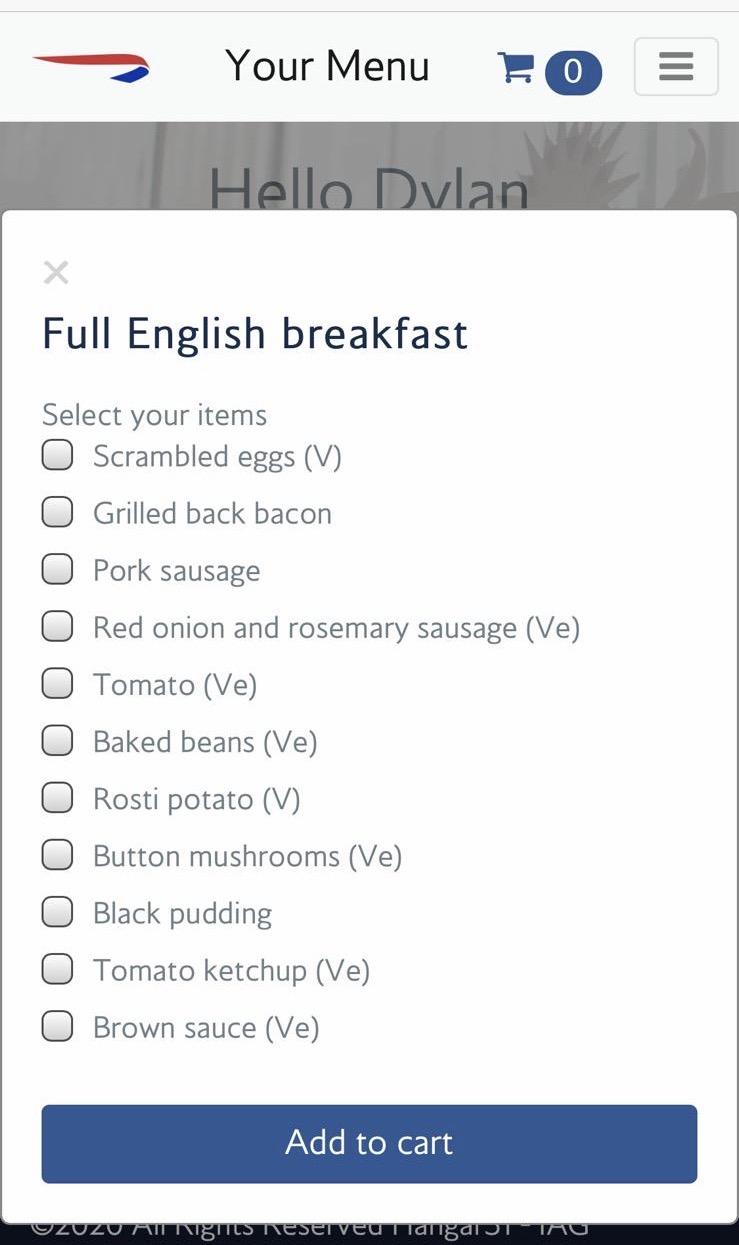Image resolution: width=739 pixels, height=1245 pixels.
Task: Click the shopping cart icon
Action: pos(515,68)
